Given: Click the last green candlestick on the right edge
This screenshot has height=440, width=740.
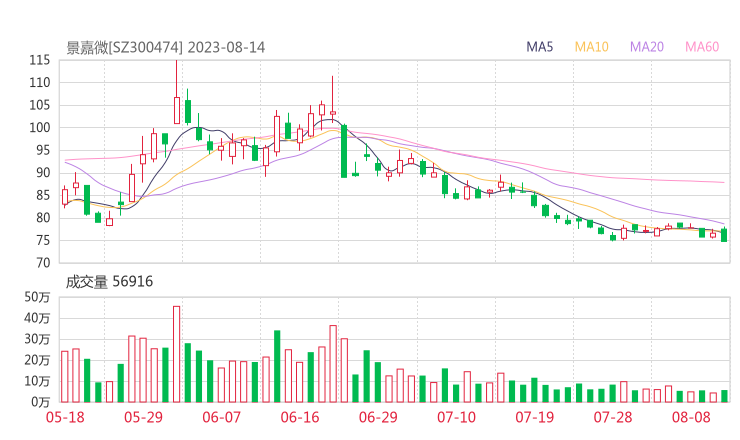Looking at the screenshot, I should click(724, 235).
